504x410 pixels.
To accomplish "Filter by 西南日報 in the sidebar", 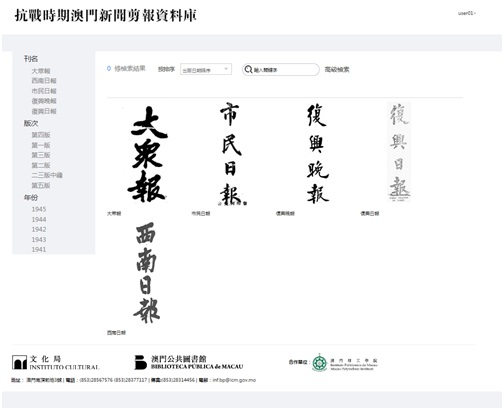I will (44, 81).
